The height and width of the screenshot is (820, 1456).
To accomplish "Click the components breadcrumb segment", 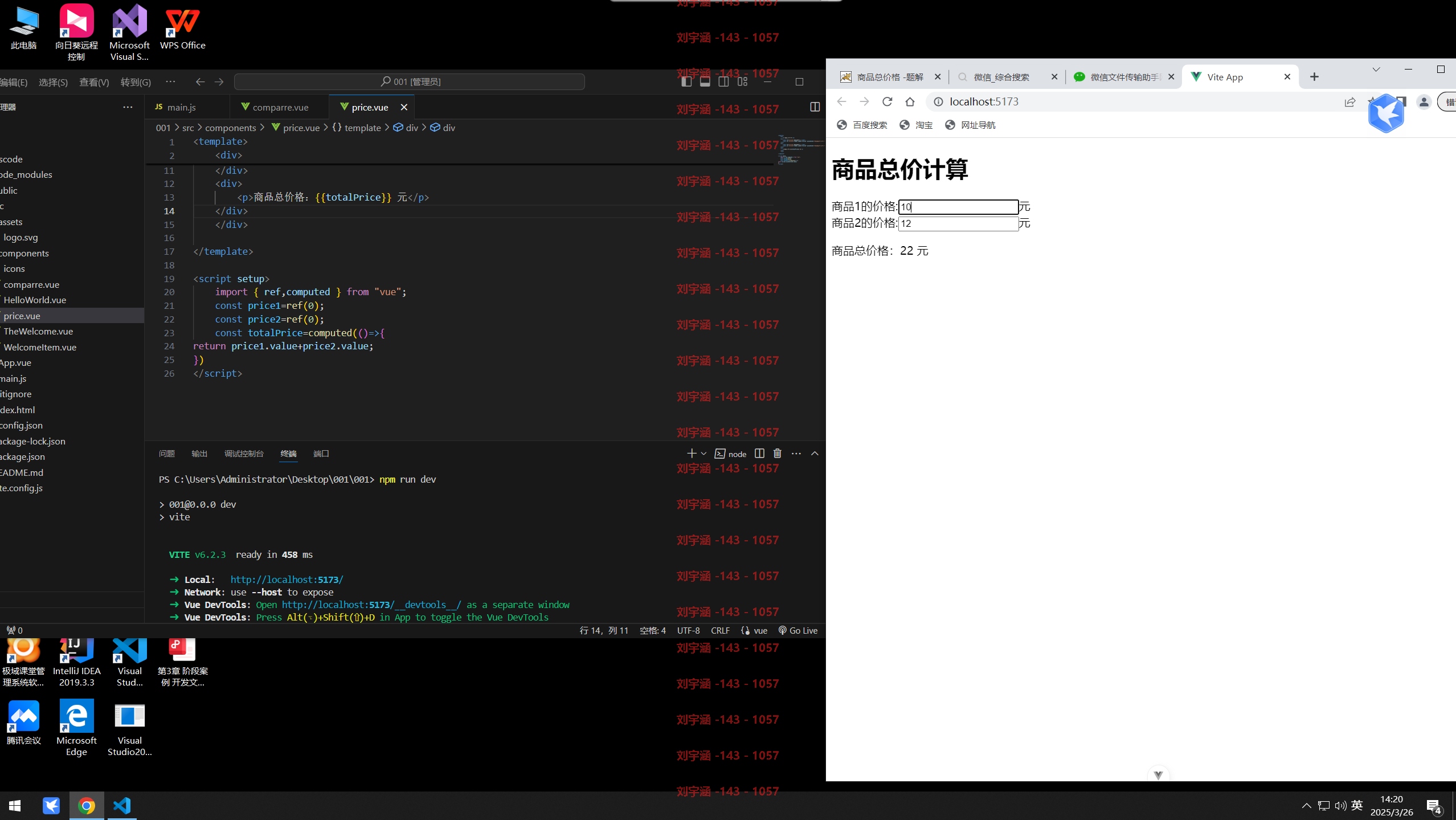I will (231, 128).
